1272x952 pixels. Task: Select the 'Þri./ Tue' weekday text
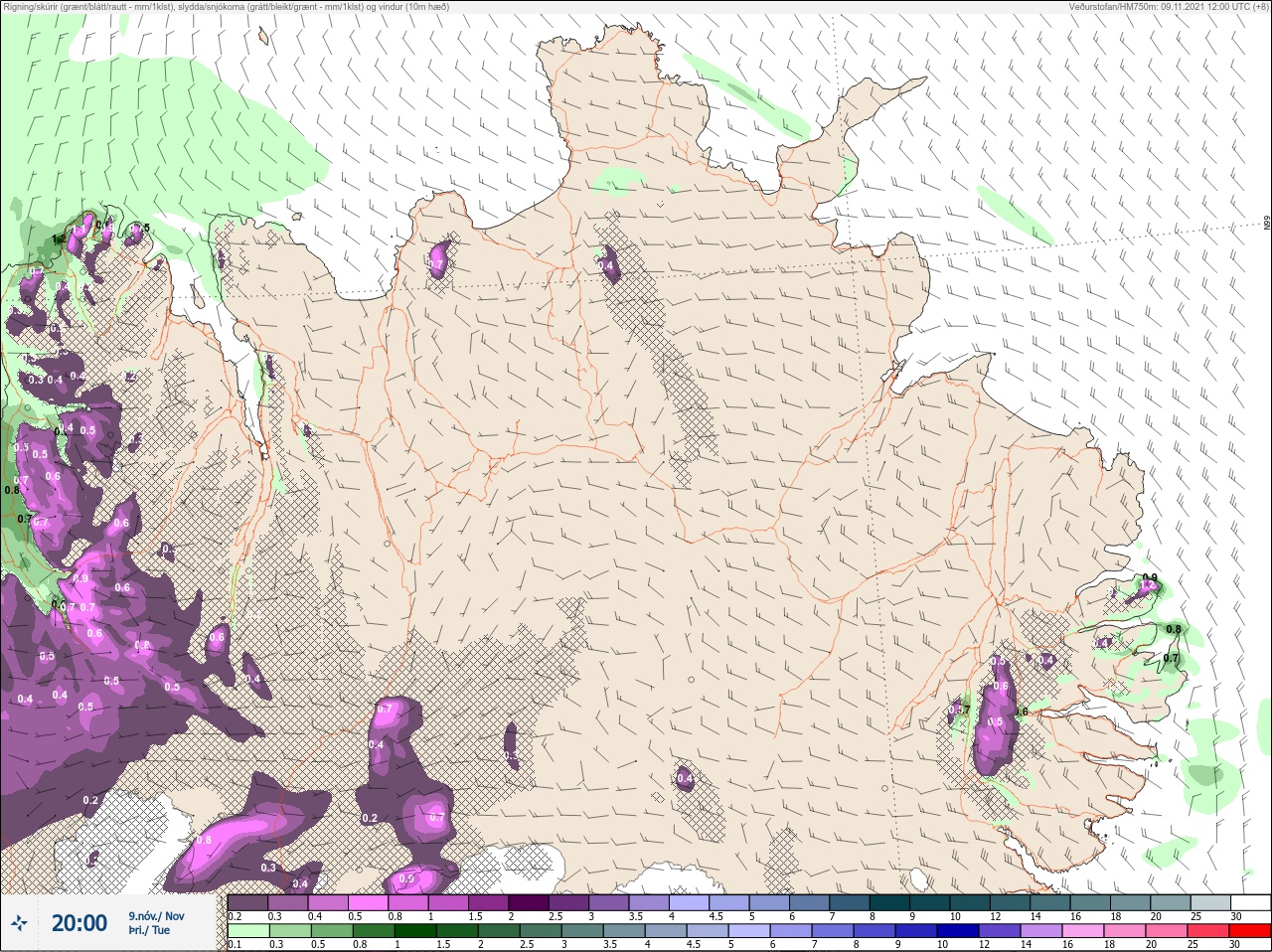(149, 930)
